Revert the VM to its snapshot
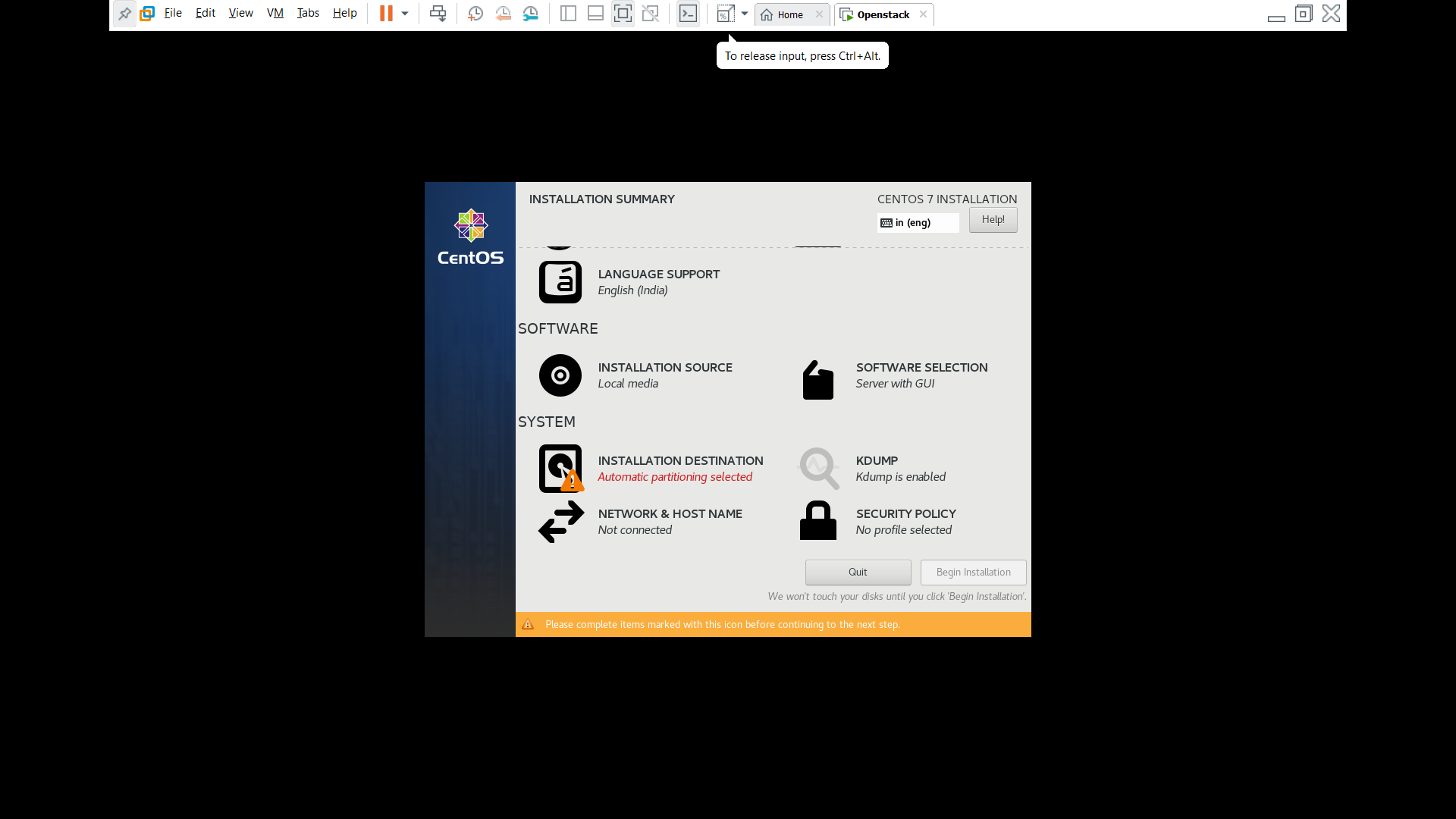The height and width of the screenshot is (819, 1456). [x=504, y=13]
